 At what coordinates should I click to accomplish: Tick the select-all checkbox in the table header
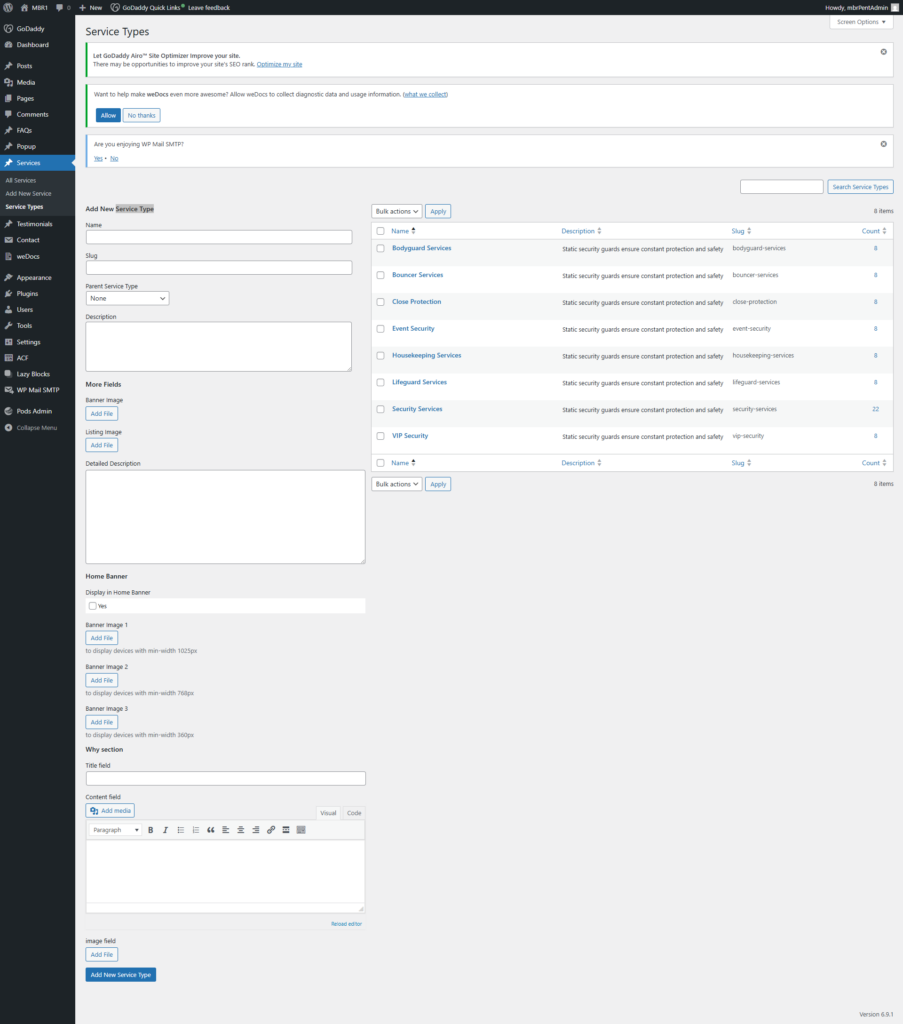pos(380,231)
